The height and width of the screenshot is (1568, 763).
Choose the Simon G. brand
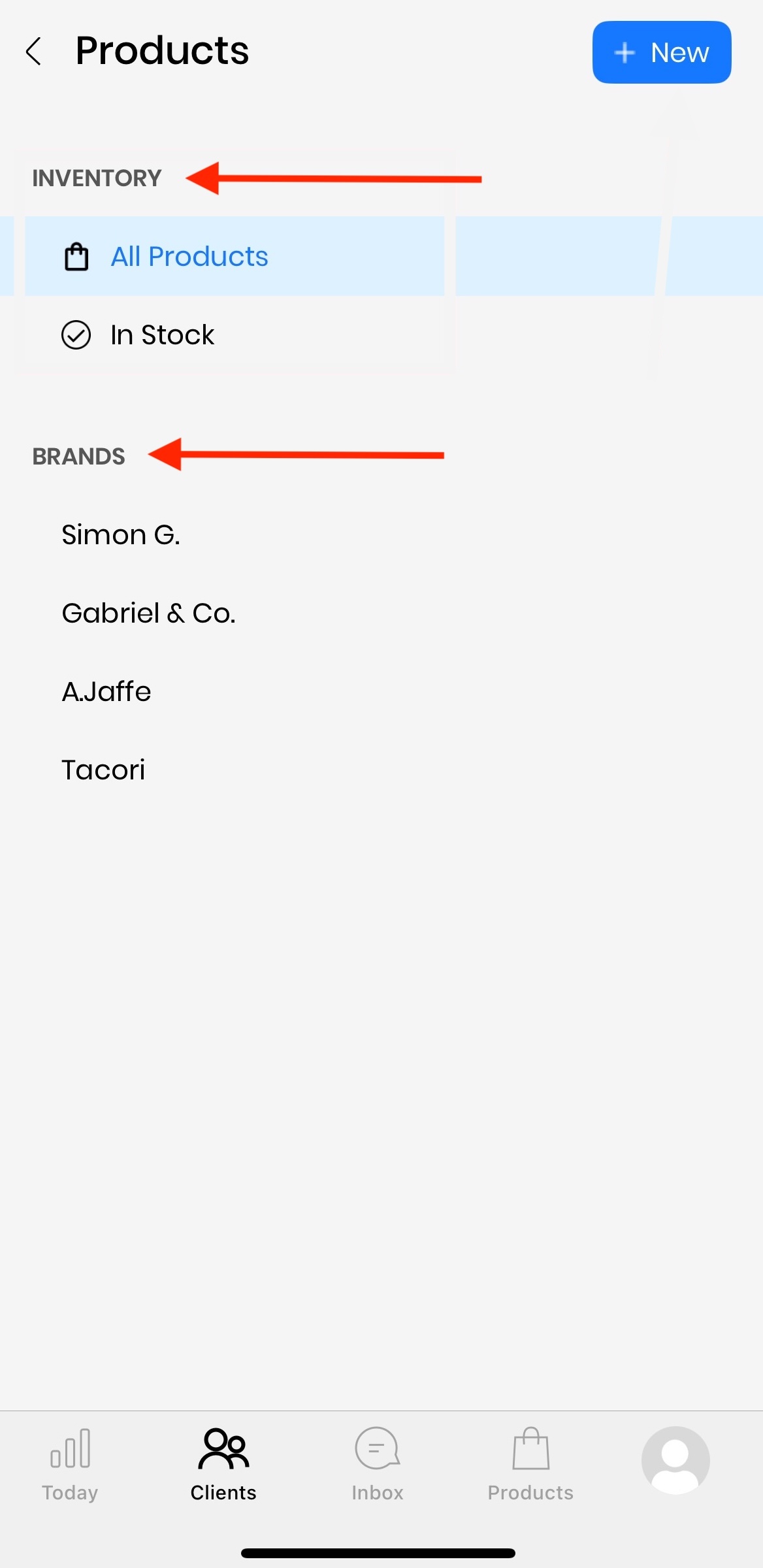[121, 534]
